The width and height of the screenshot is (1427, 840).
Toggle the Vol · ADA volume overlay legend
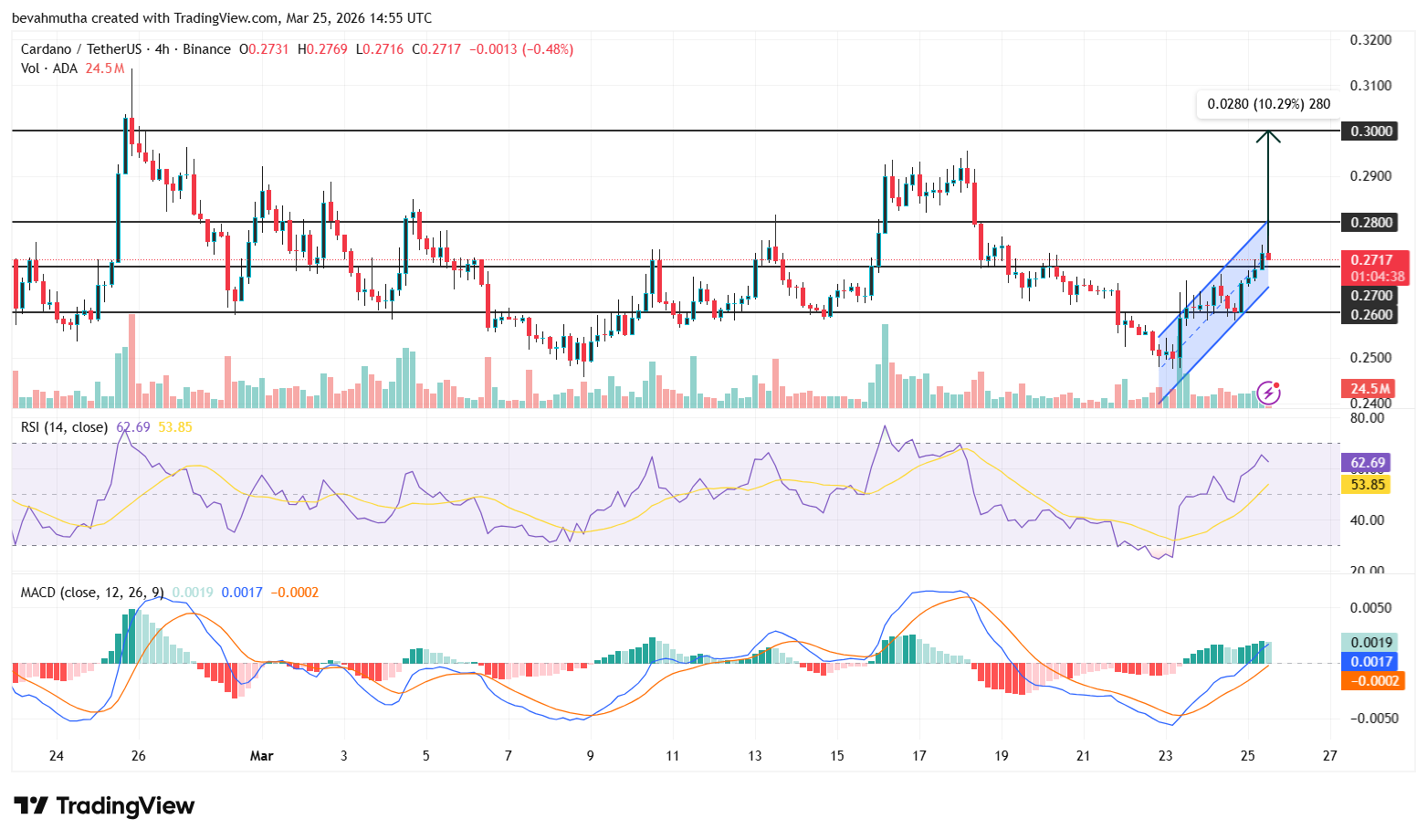48,68
